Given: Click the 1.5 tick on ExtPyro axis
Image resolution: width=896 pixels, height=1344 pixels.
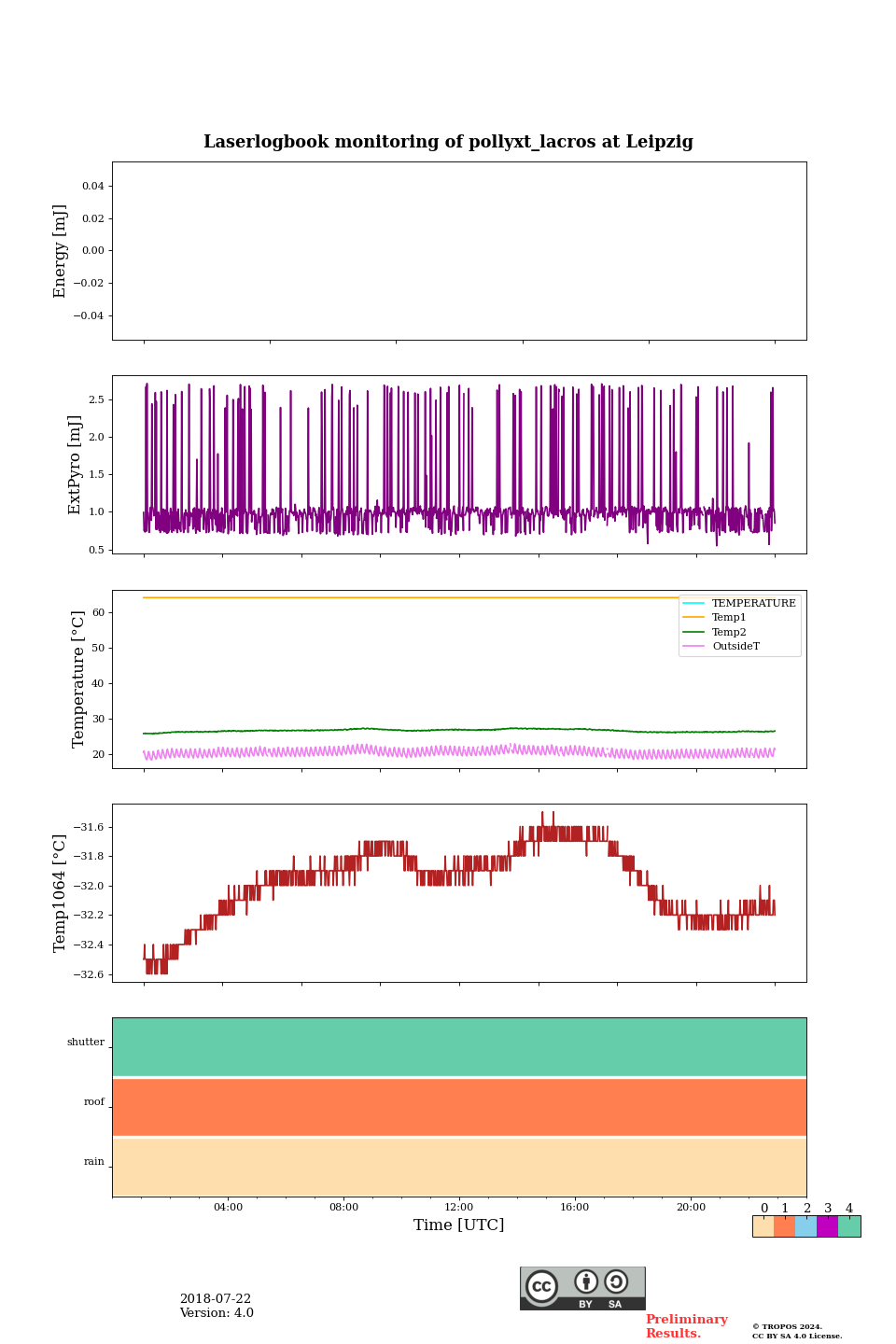Looking at the screenshot, I should (x=96, y=474).
